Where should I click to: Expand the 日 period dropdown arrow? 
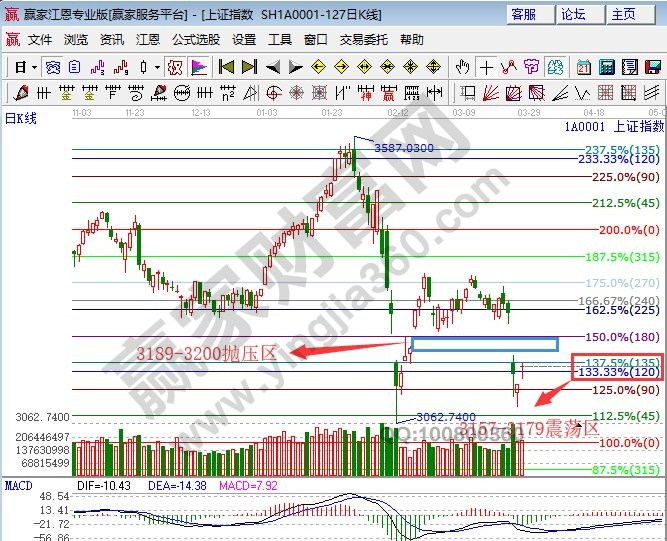tap(34, 68)
